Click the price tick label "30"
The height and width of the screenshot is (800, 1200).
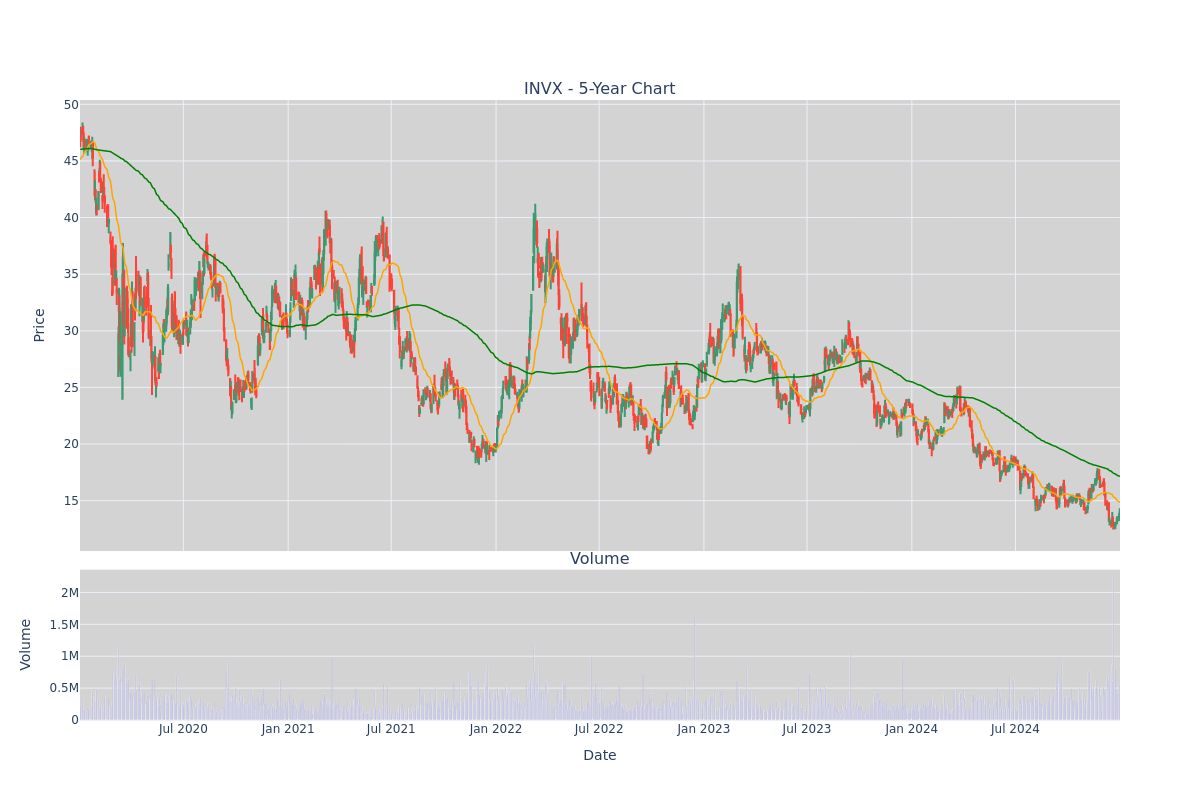71,331
